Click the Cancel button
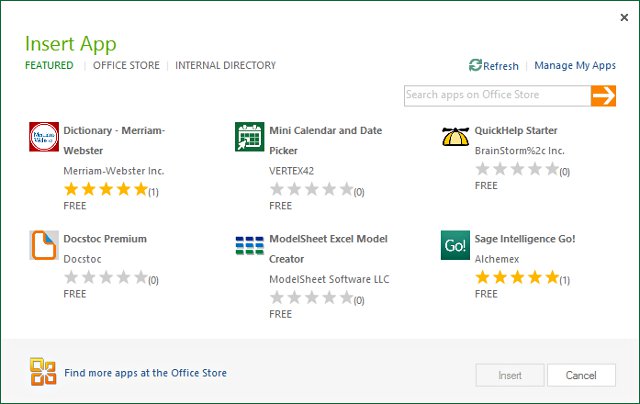 coord(581,375)
